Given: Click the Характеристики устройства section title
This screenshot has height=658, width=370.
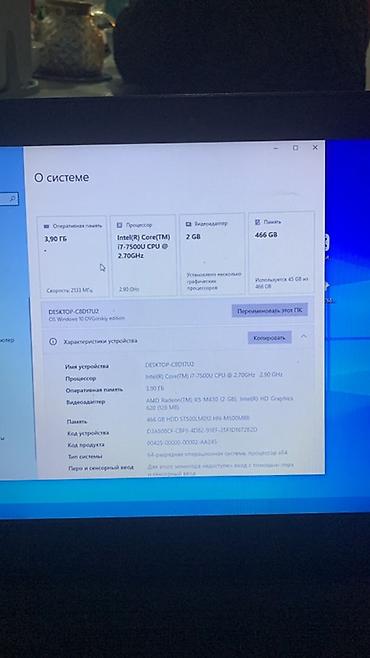Looking at the screenshot, I should (100, 341).
